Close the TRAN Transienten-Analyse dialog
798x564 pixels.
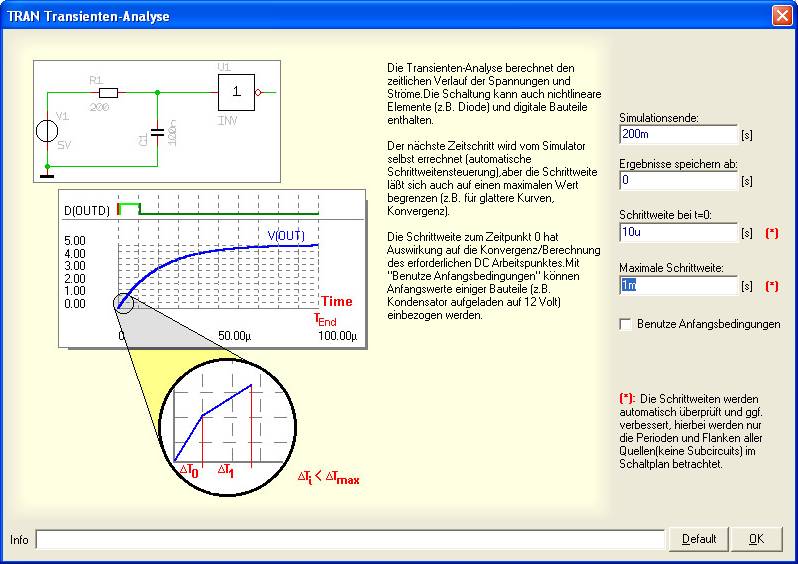click(x=781, y=16)
